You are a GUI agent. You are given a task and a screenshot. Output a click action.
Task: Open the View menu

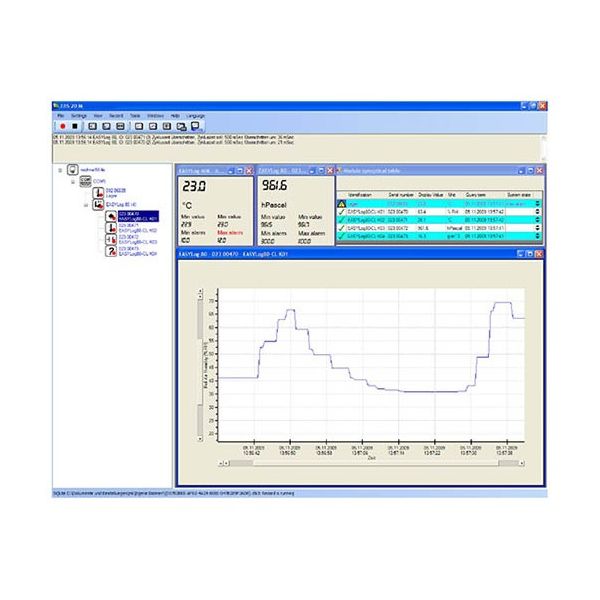(98, 116)
